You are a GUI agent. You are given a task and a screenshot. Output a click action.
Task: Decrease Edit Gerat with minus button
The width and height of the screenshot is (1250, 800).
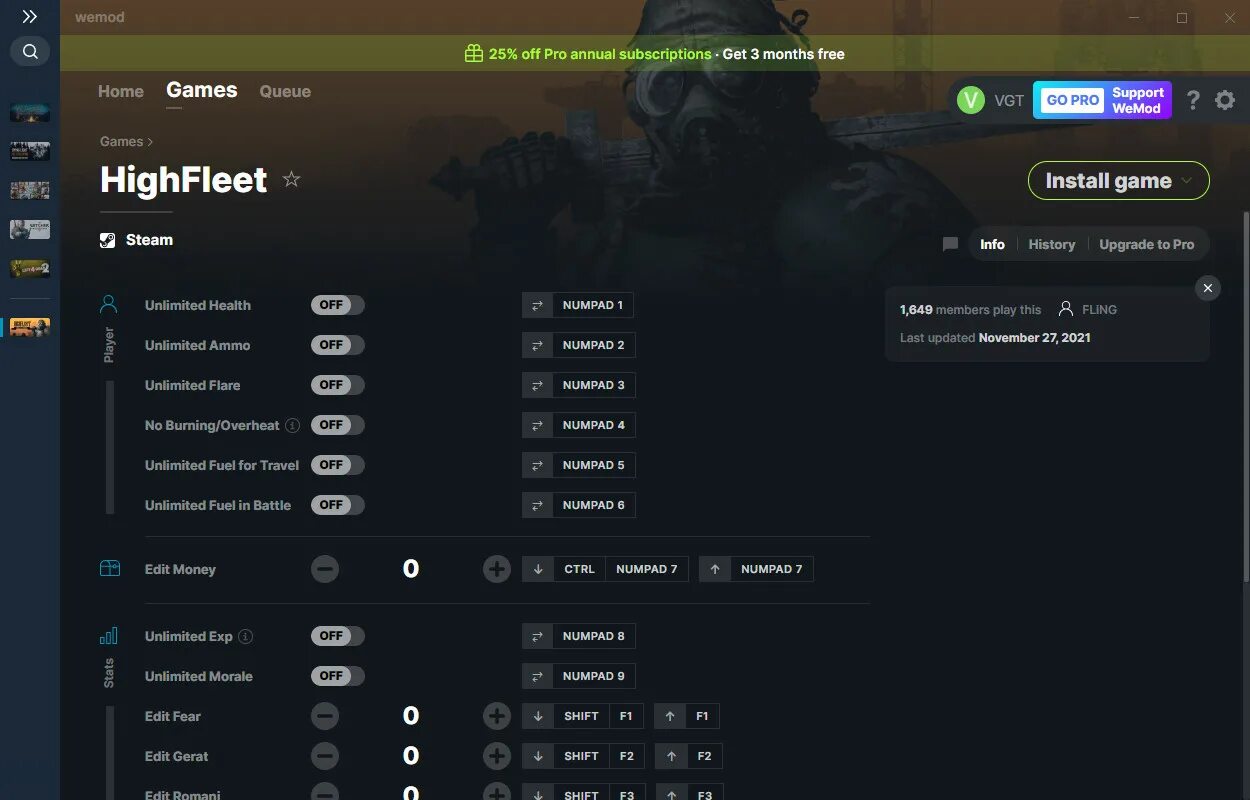point(324,756)
